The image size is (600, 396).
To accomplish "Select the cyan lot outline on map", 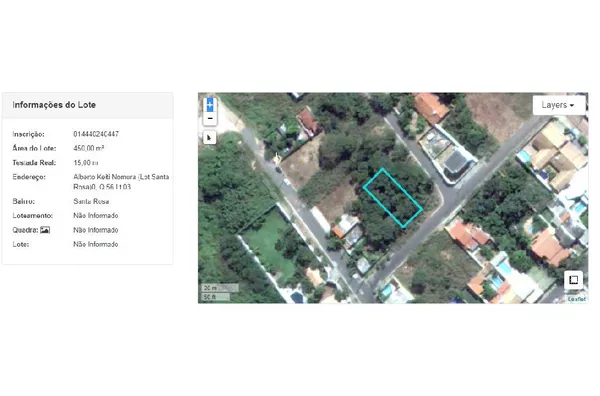I will coord(393,198).
